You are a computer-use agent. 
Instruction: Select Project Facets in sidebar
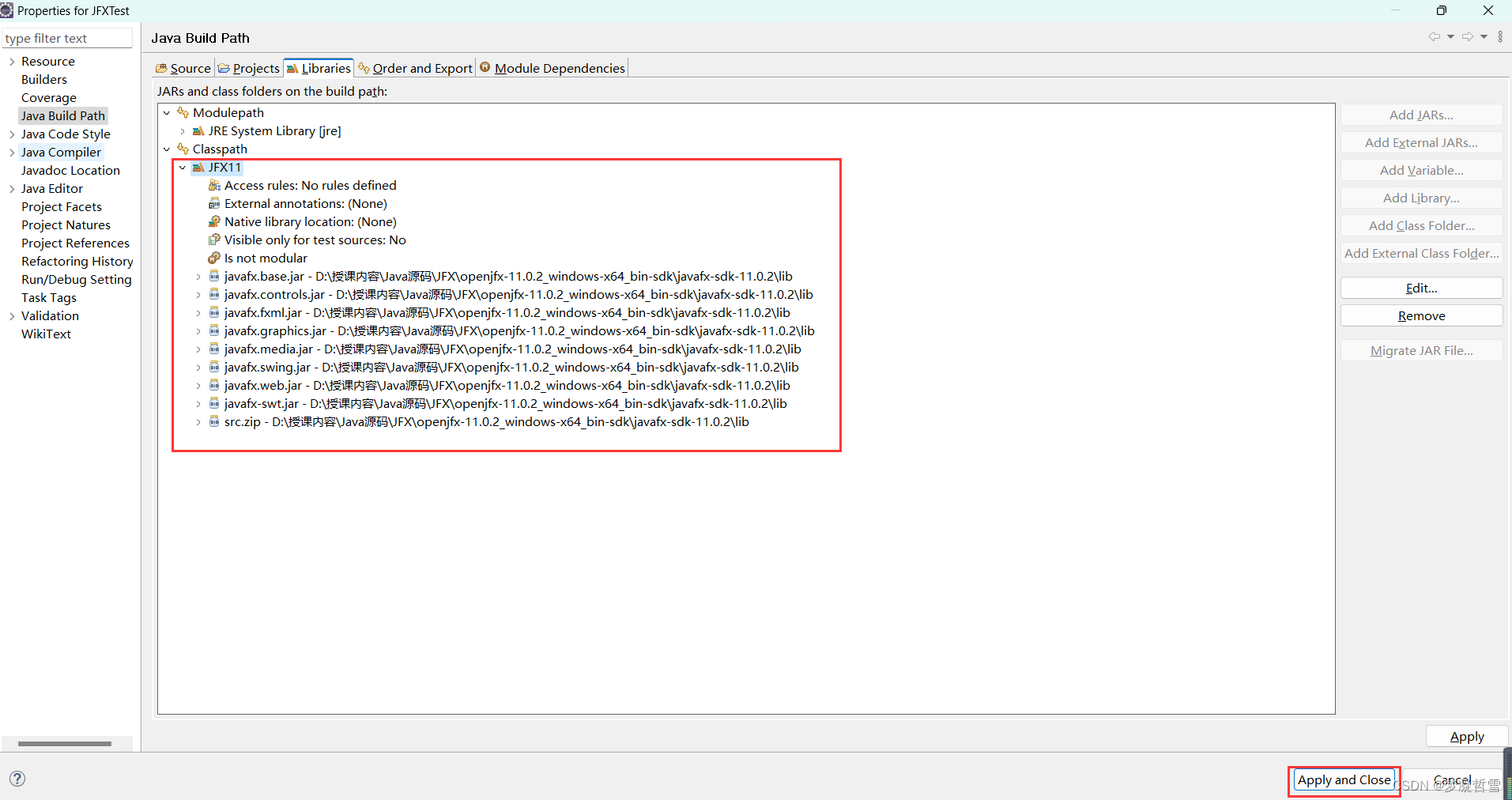point(62,207)
